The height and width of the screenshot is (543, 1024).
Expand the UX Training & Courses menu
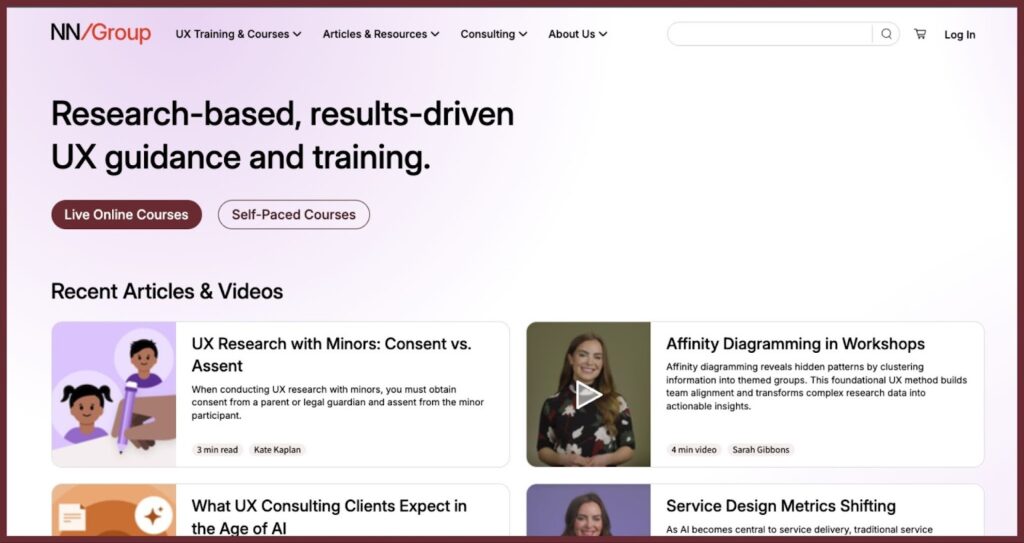coord(238,34)
